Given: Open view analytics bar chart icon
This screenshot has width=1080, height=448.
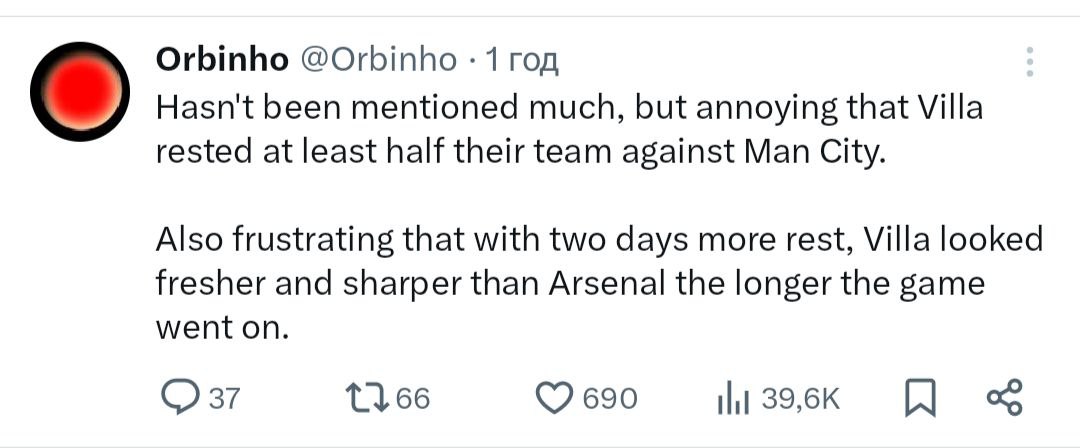Looking at the screenshot, I should 731,399.
